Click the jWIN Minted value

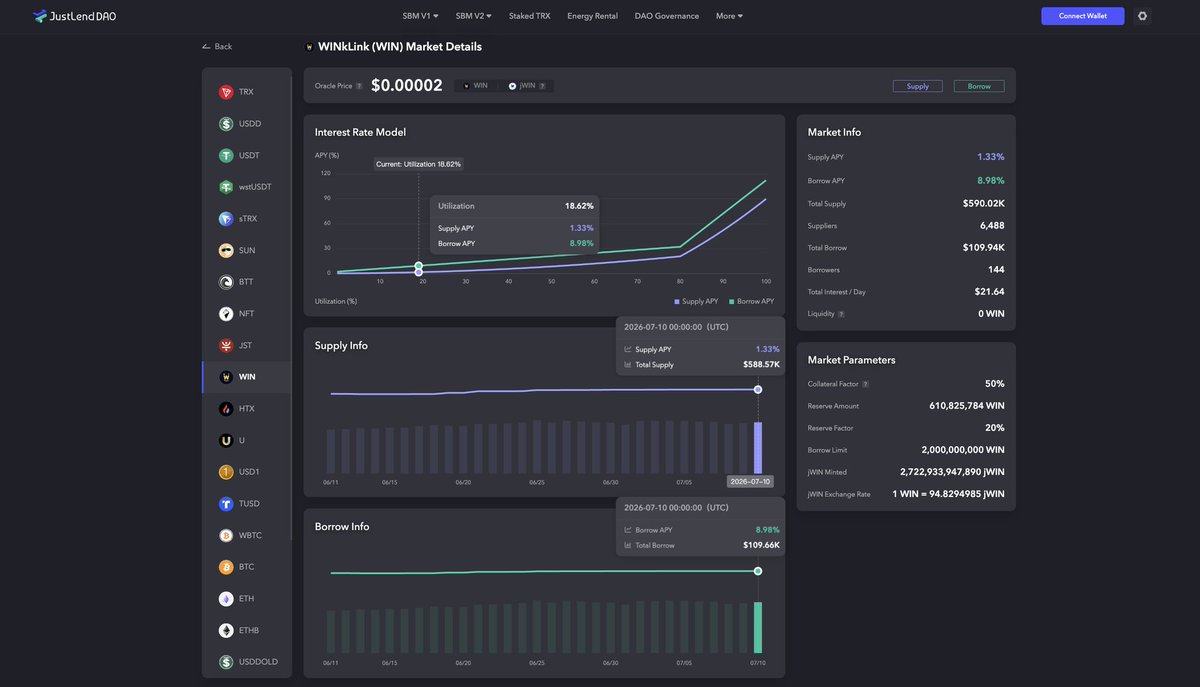[x=952, y=472]
